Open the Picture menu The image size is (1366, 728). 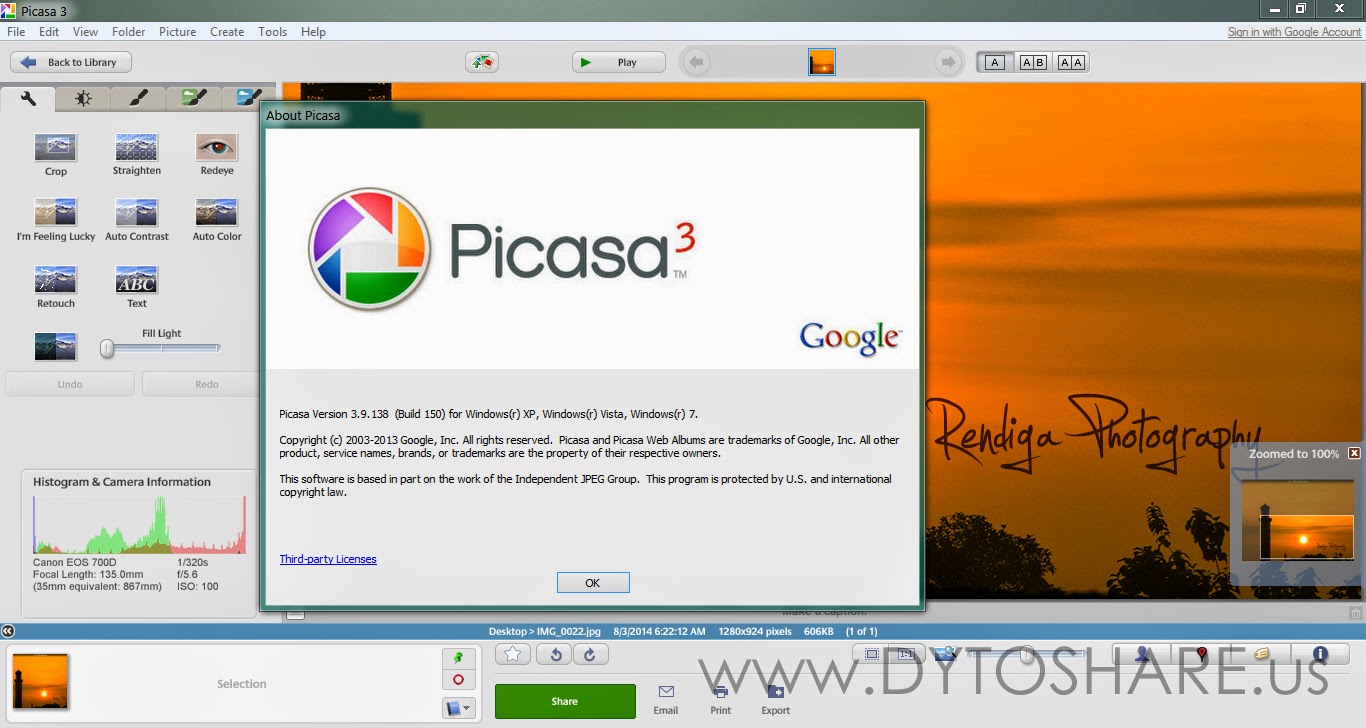[177, 32]
